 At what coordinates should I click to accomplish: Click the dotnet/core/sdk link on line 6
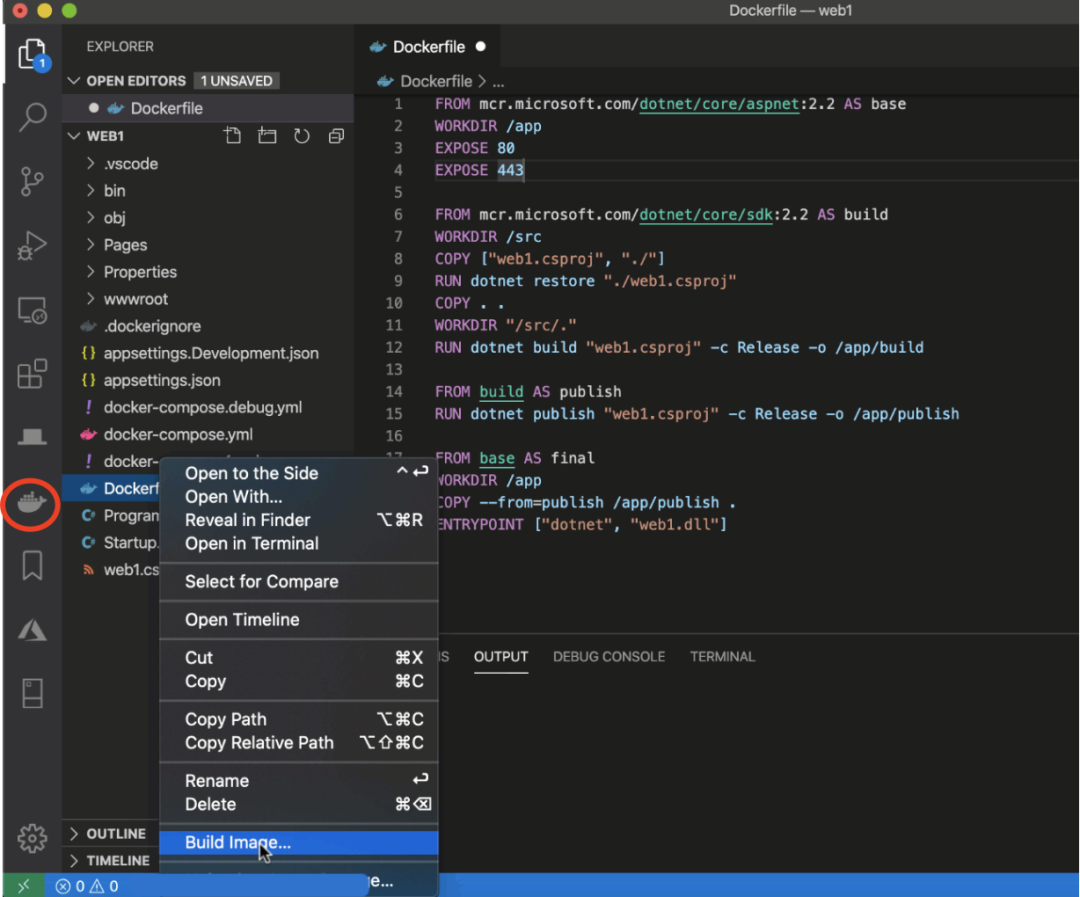click(x=706, y=214)
